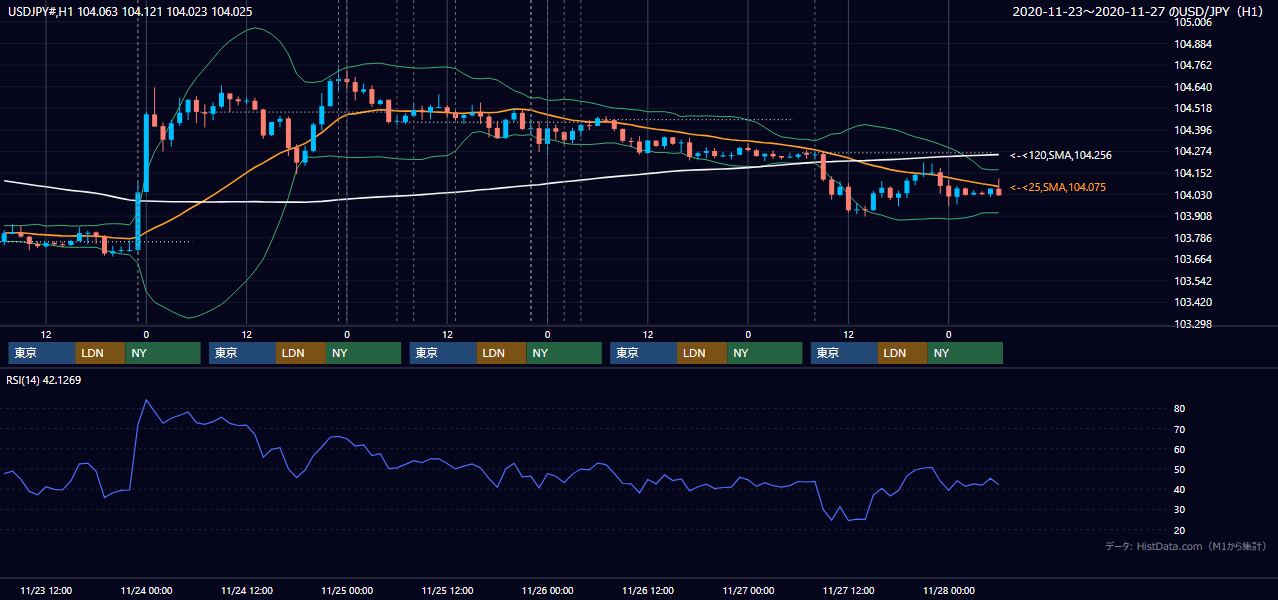Click the HistData.com data source credit
The image size is (1278, 600).
pyautogui.click(x=1186, y=546)
